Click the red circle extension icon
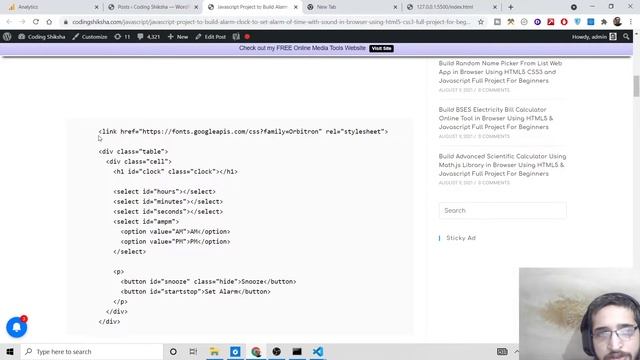640x360 pixels. (564, 22)
